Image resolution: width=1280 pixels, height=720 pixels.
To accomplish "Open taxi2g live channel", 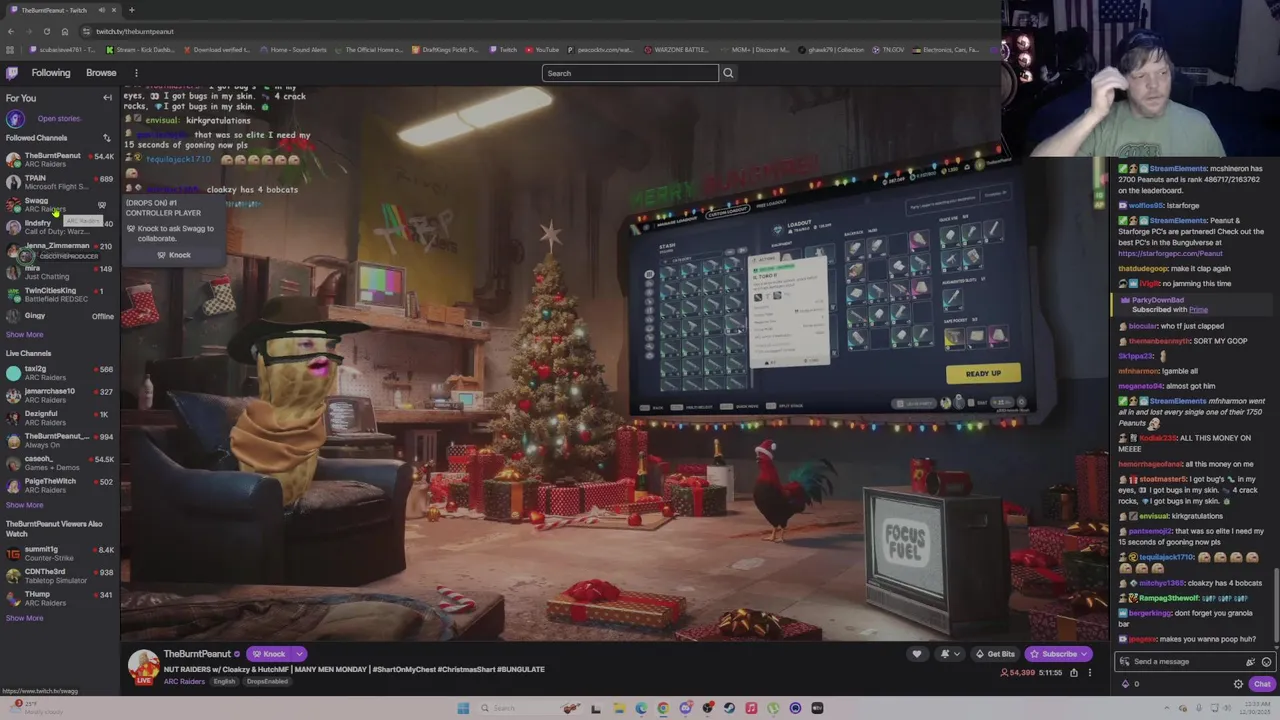I will (x=60, y=373).
